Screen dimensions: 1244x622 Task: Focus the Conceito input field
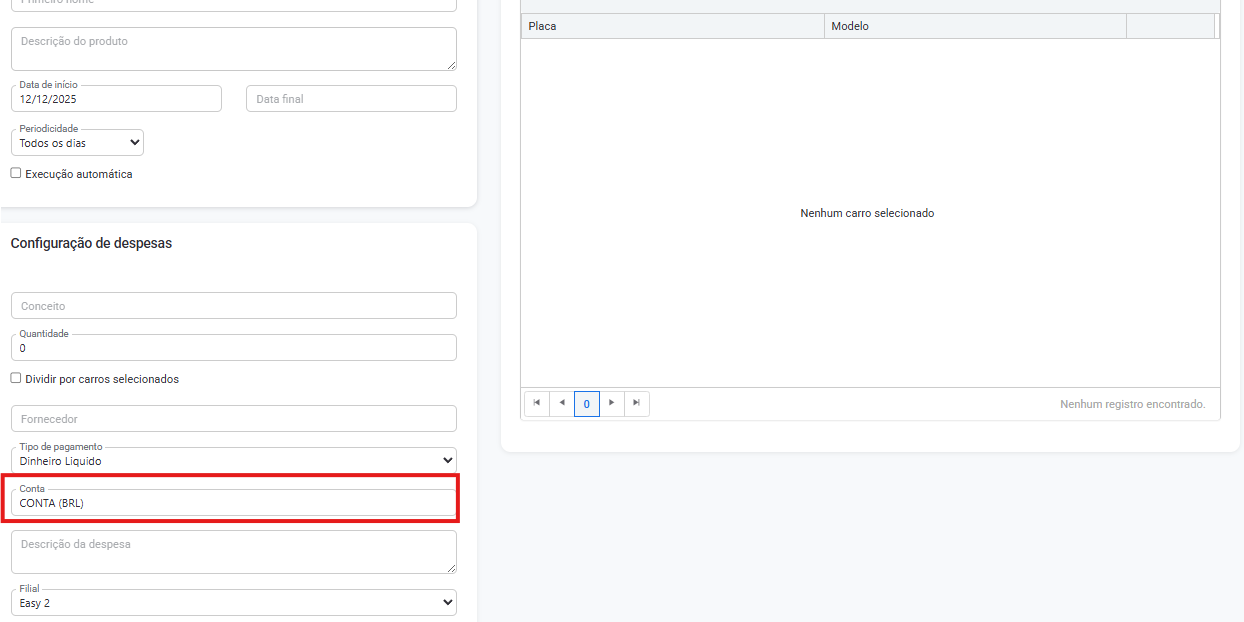pyautogui.click(x=234, y=306)
